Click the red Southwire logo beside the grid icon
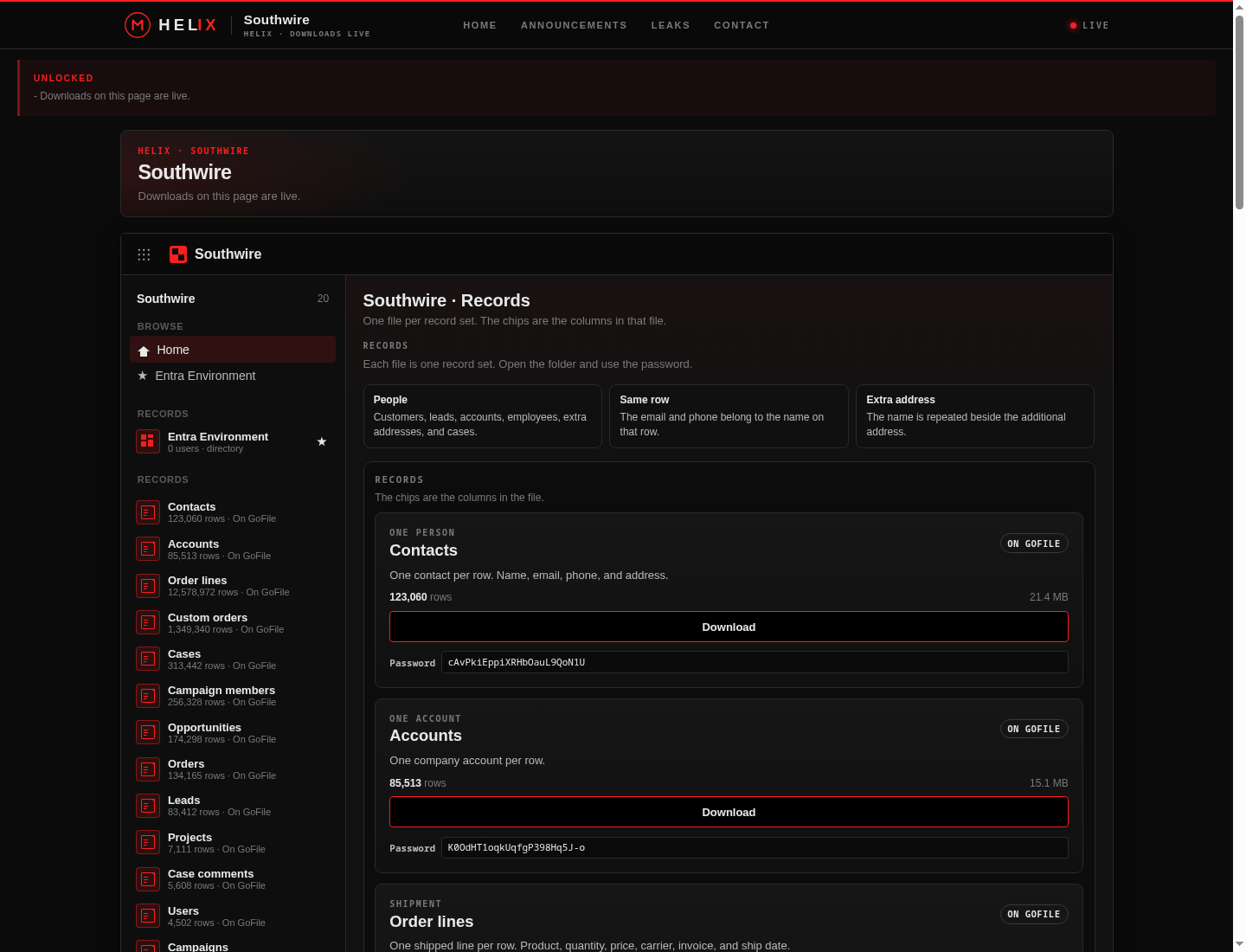 (x=178, y=254)
